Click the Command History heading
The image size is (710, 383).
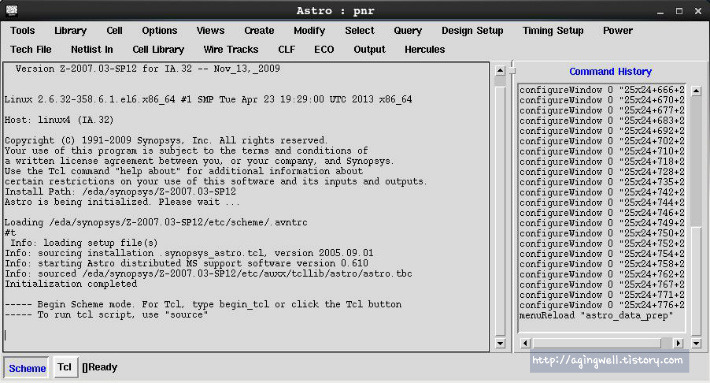point(610,72)
